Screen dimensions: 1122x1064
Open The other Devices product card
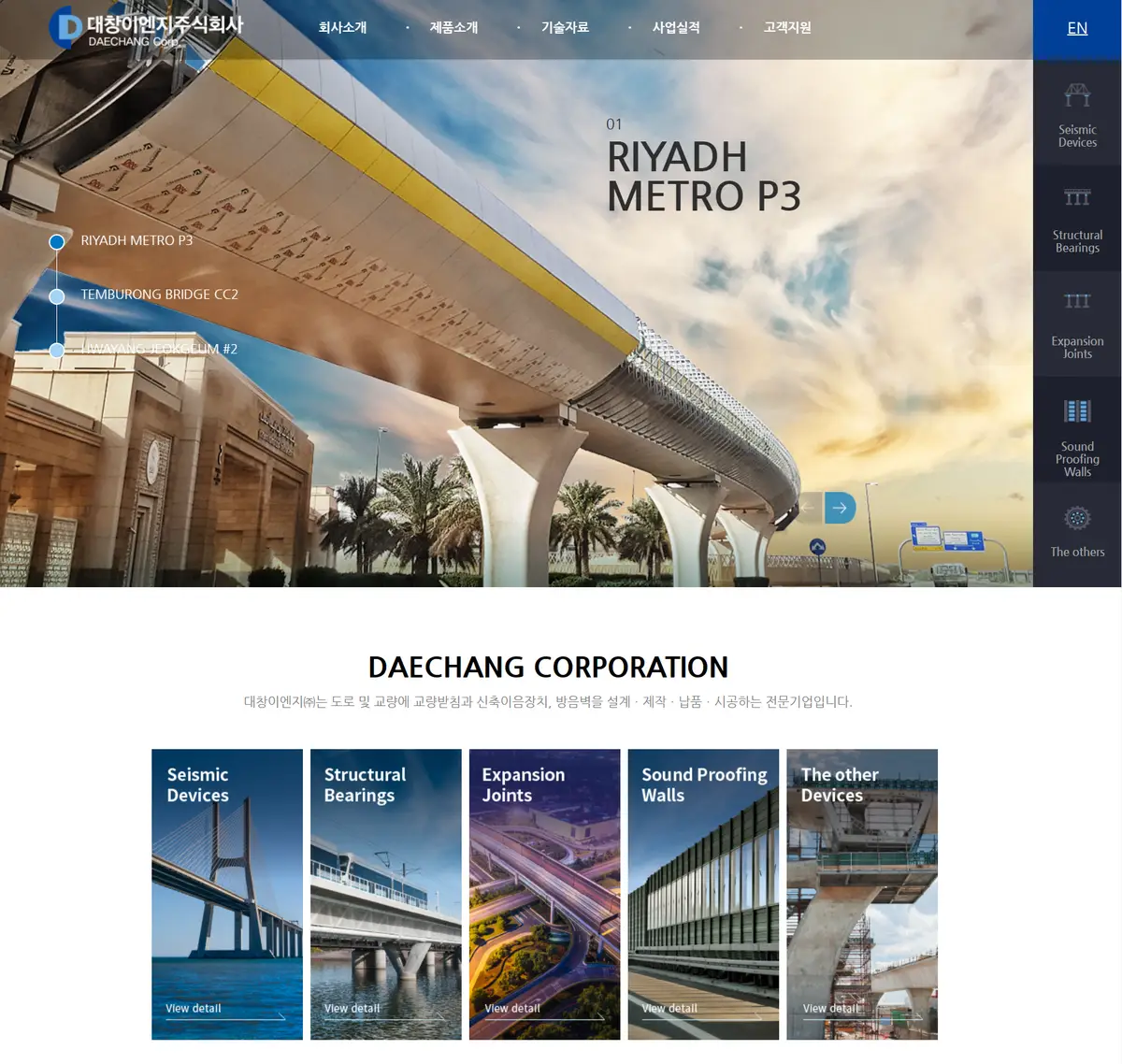[862, 894]
